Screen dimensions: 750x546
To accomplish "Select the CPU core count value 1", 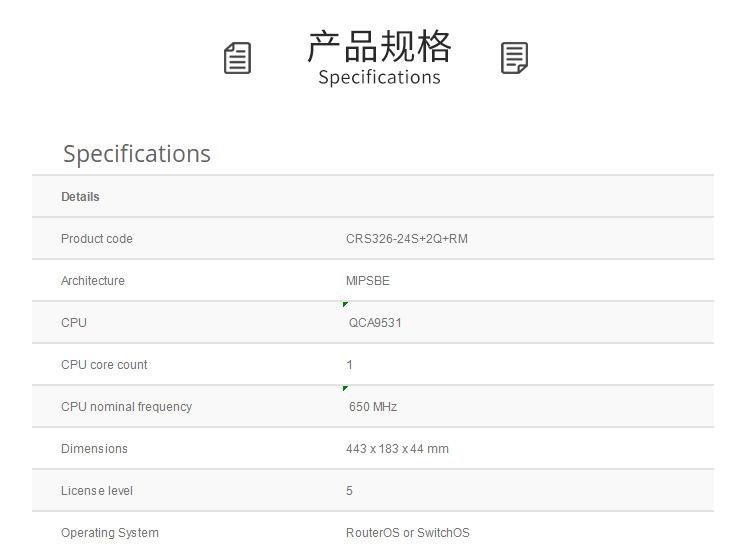I will click(350, 365).
